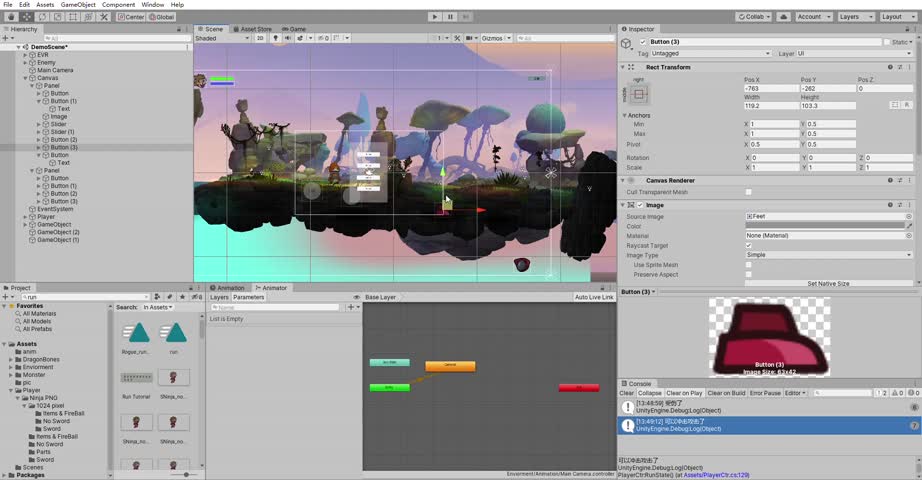The height and width of the screenshot is (480, 922).
Task: Toggle the Animator layer visibility eye icon
Action: pyautogui.click(x=356, y=298)
